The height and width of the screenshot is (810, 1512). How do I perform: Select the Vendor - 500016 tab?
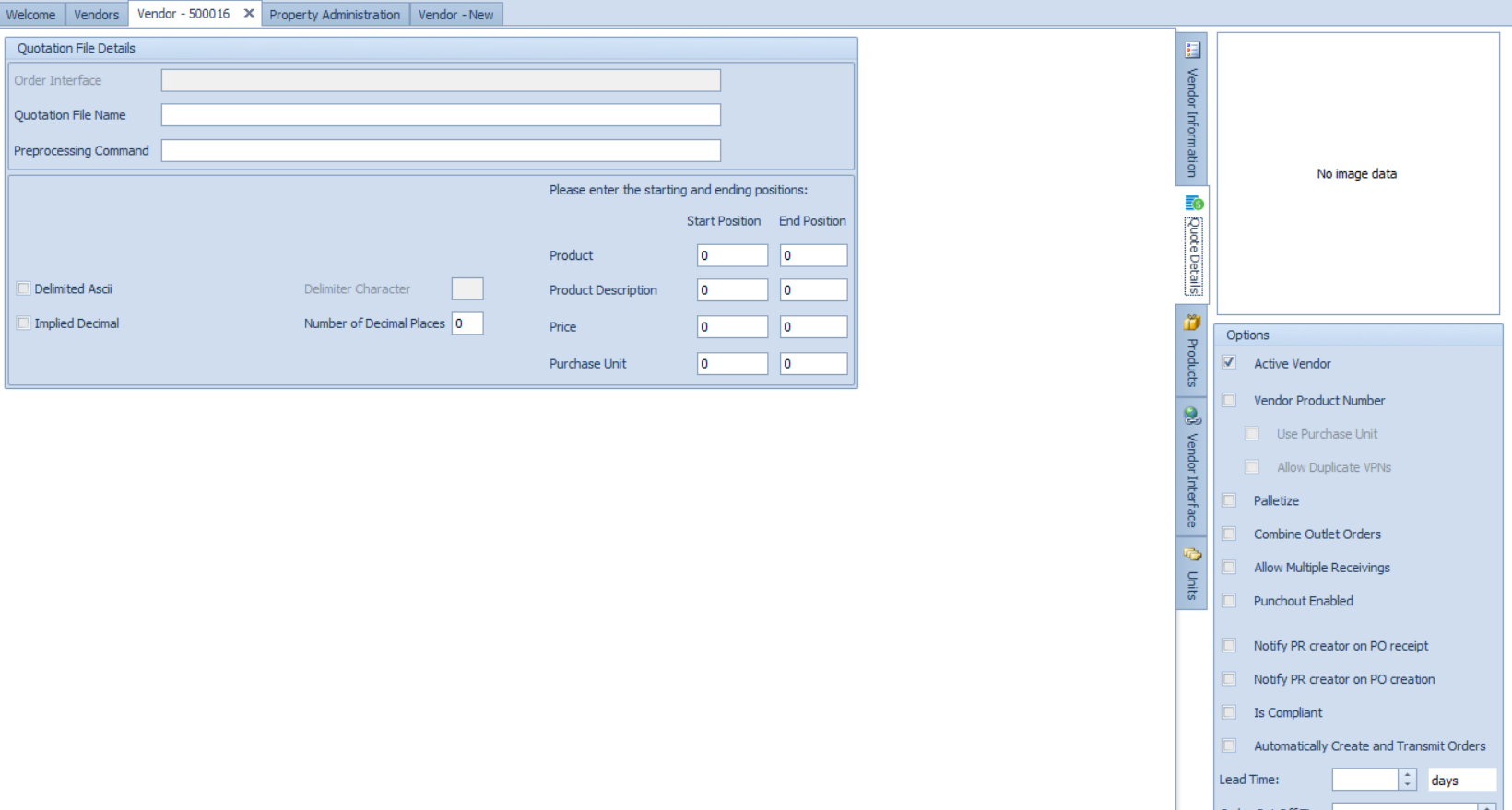click(183, 14)
